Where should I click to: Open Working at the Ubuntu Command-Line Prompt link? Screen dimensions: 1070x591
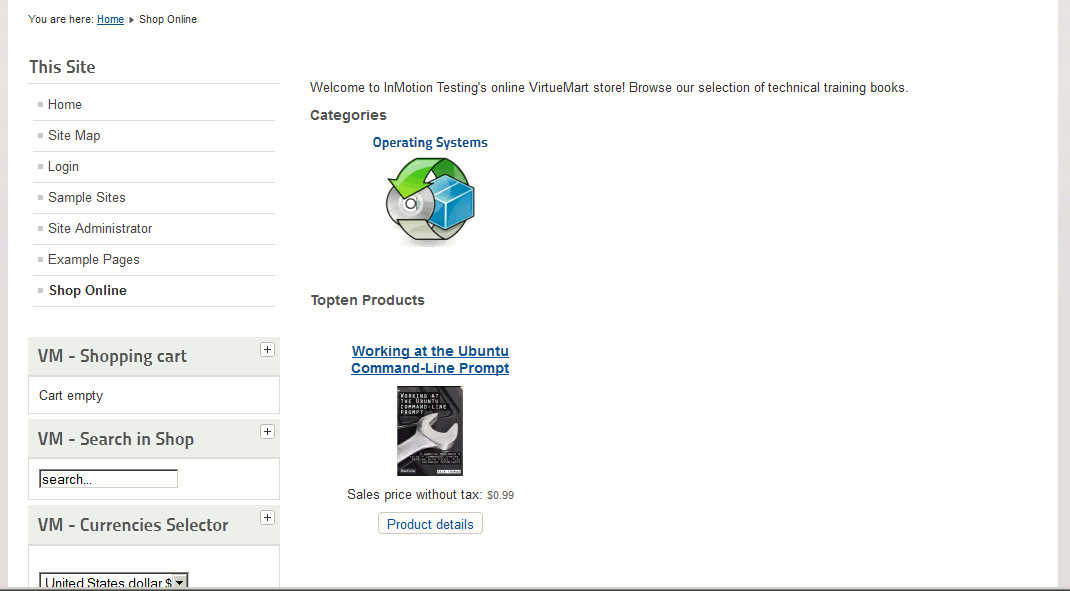(430, 360)
